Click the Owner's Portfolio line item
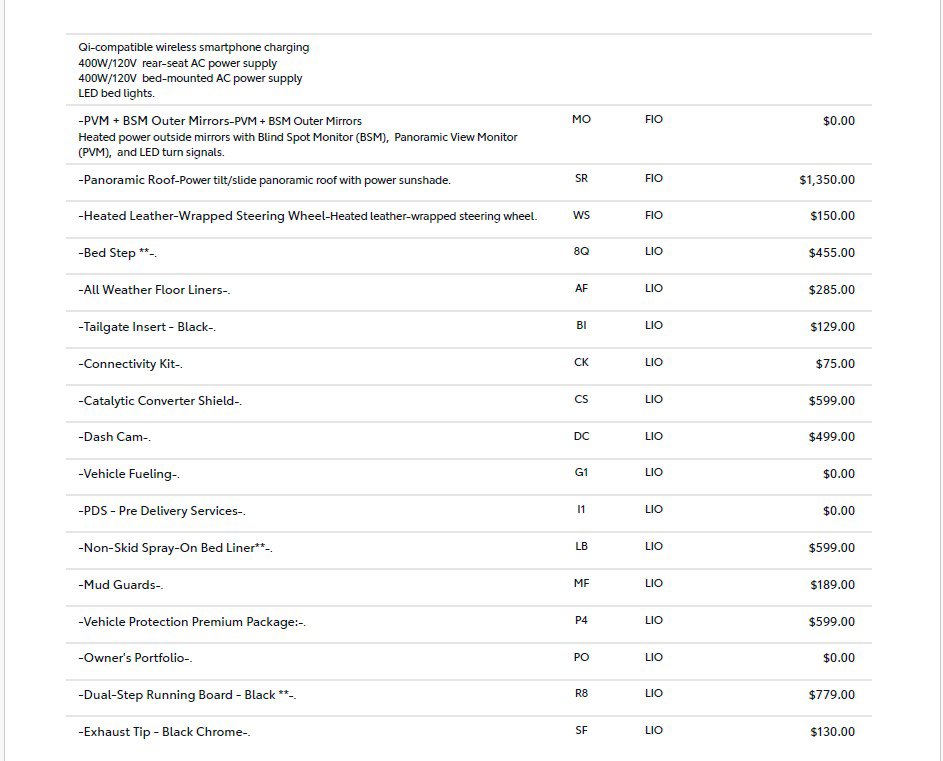The width and height of the screenshot is (943, 761). coord(135,658)
